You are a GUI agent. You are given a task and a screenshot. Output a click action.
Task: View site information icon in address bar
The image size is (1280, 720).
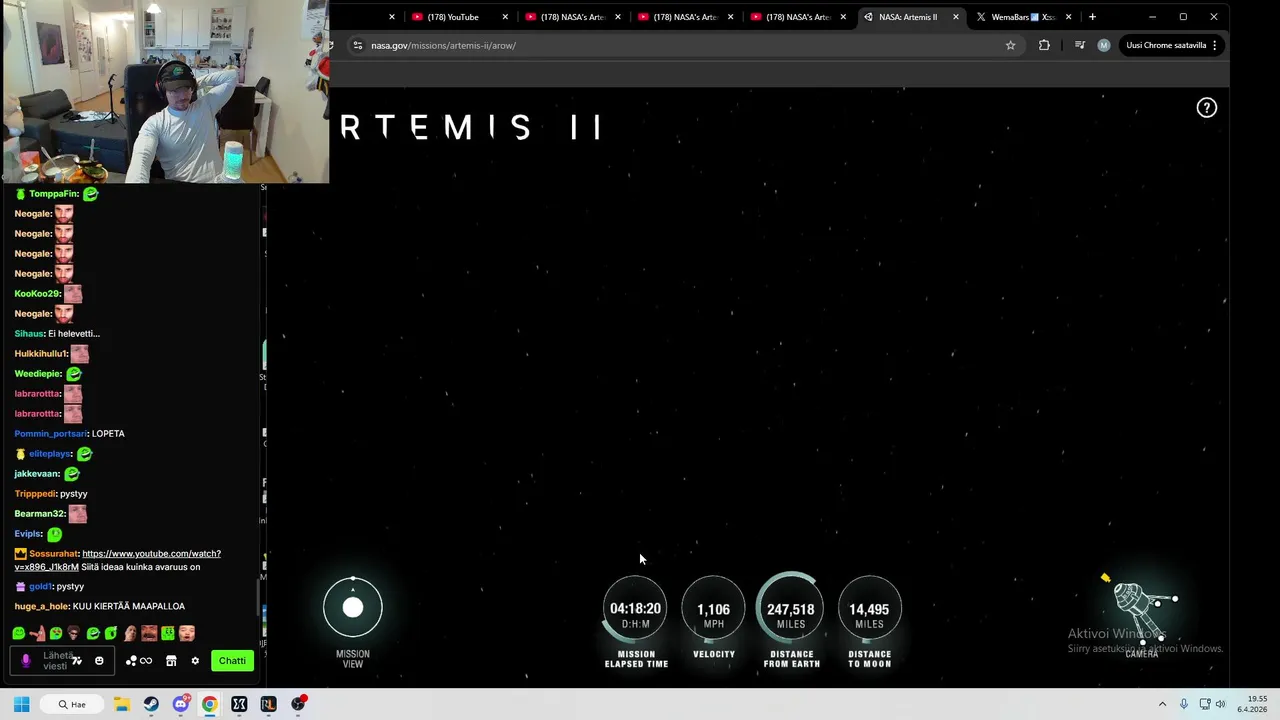pyautogui.click(x=357, y=45)
